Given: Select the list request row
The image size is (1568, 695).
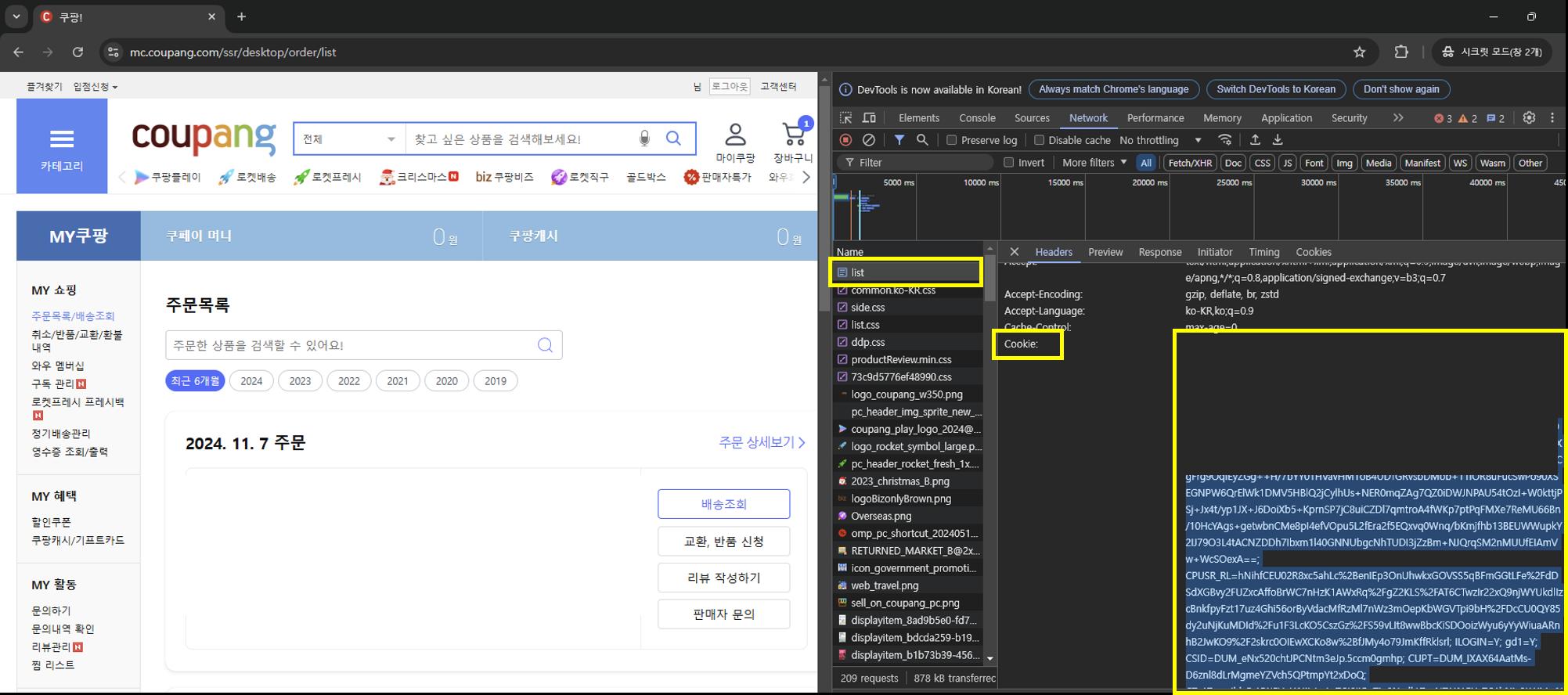Looking at the screenshot, I should tap(907, 272).
